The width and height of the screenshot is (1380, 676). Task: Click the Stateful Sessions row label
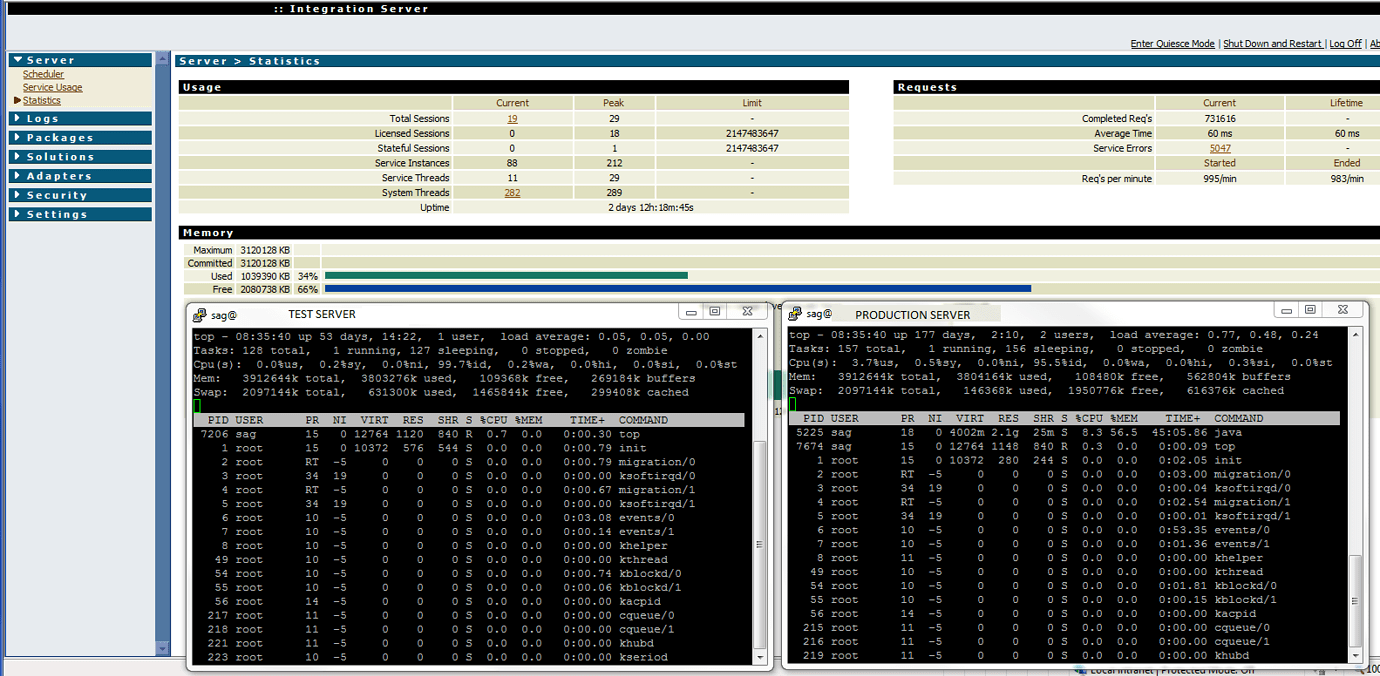(x=413, y=148)
